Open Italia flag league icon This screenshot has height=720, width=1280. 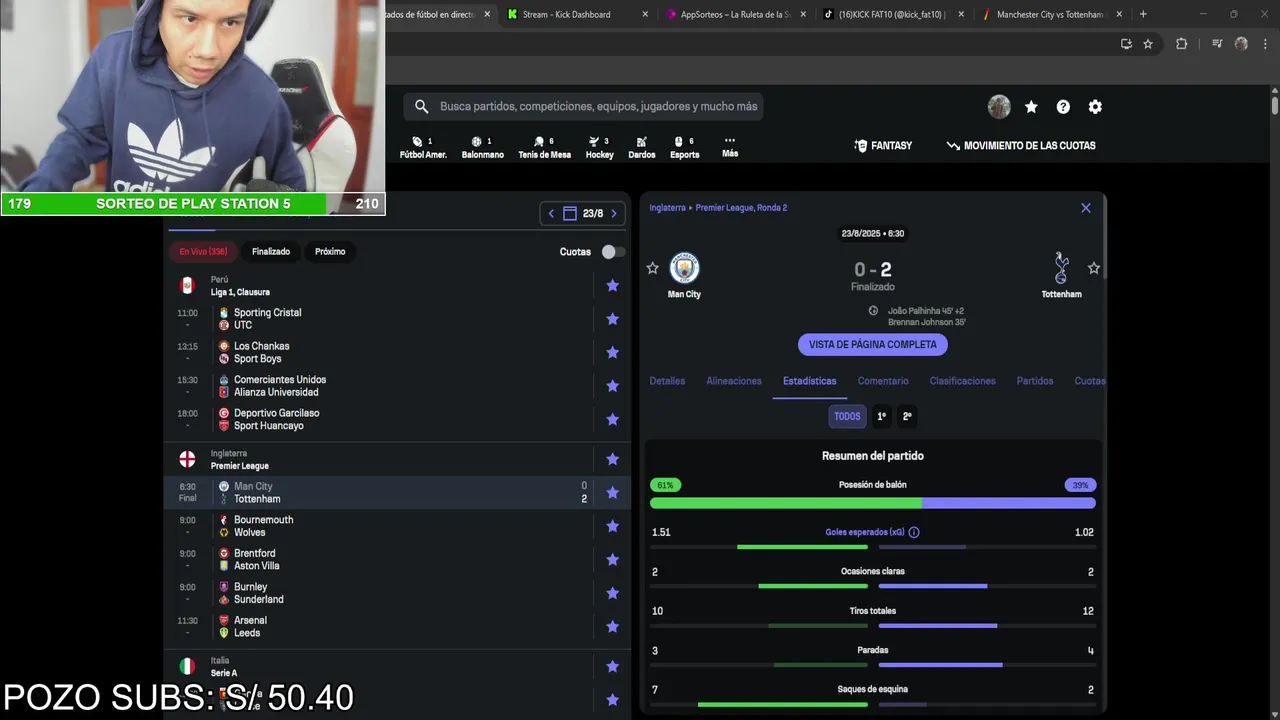[187, 666]
